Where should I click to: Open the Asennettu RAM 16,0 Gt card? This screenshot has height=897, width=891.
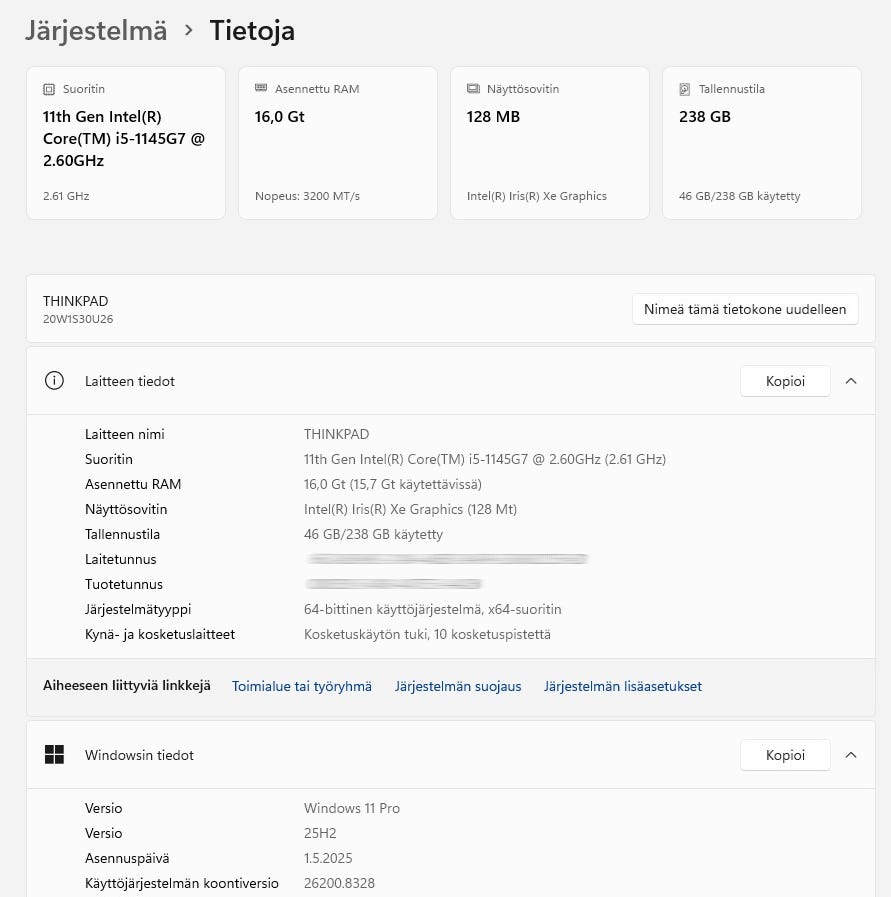pos(338,143)
